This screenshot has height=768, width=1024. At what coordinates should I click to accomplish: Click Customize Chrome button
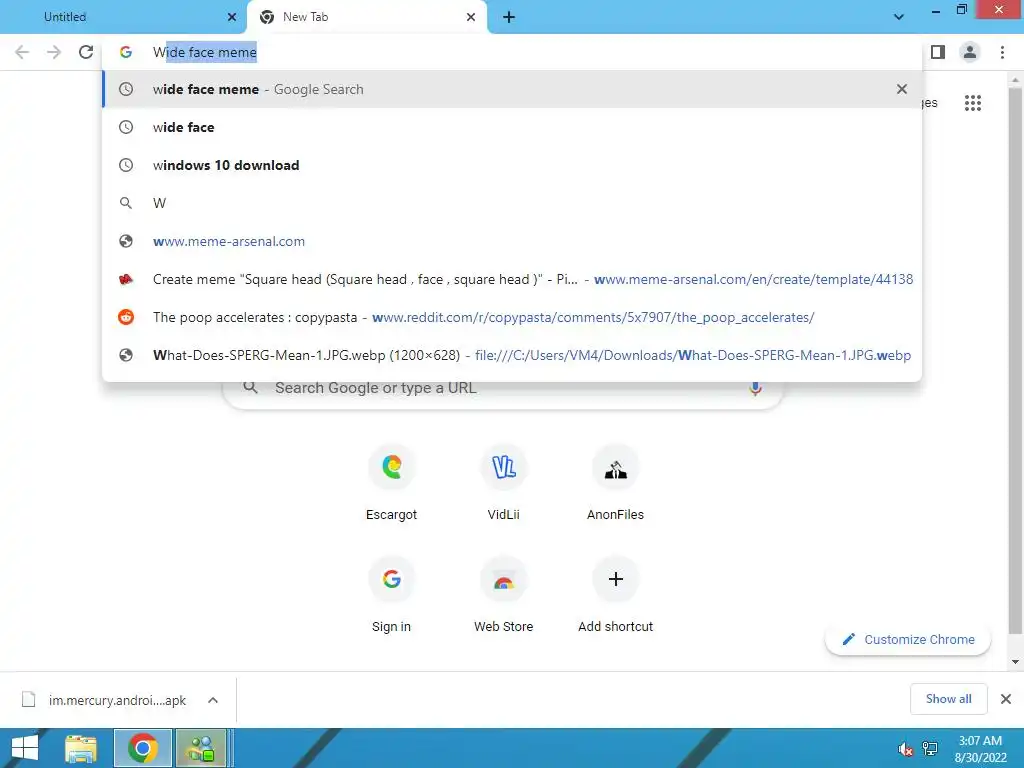[x=908, y=639]
